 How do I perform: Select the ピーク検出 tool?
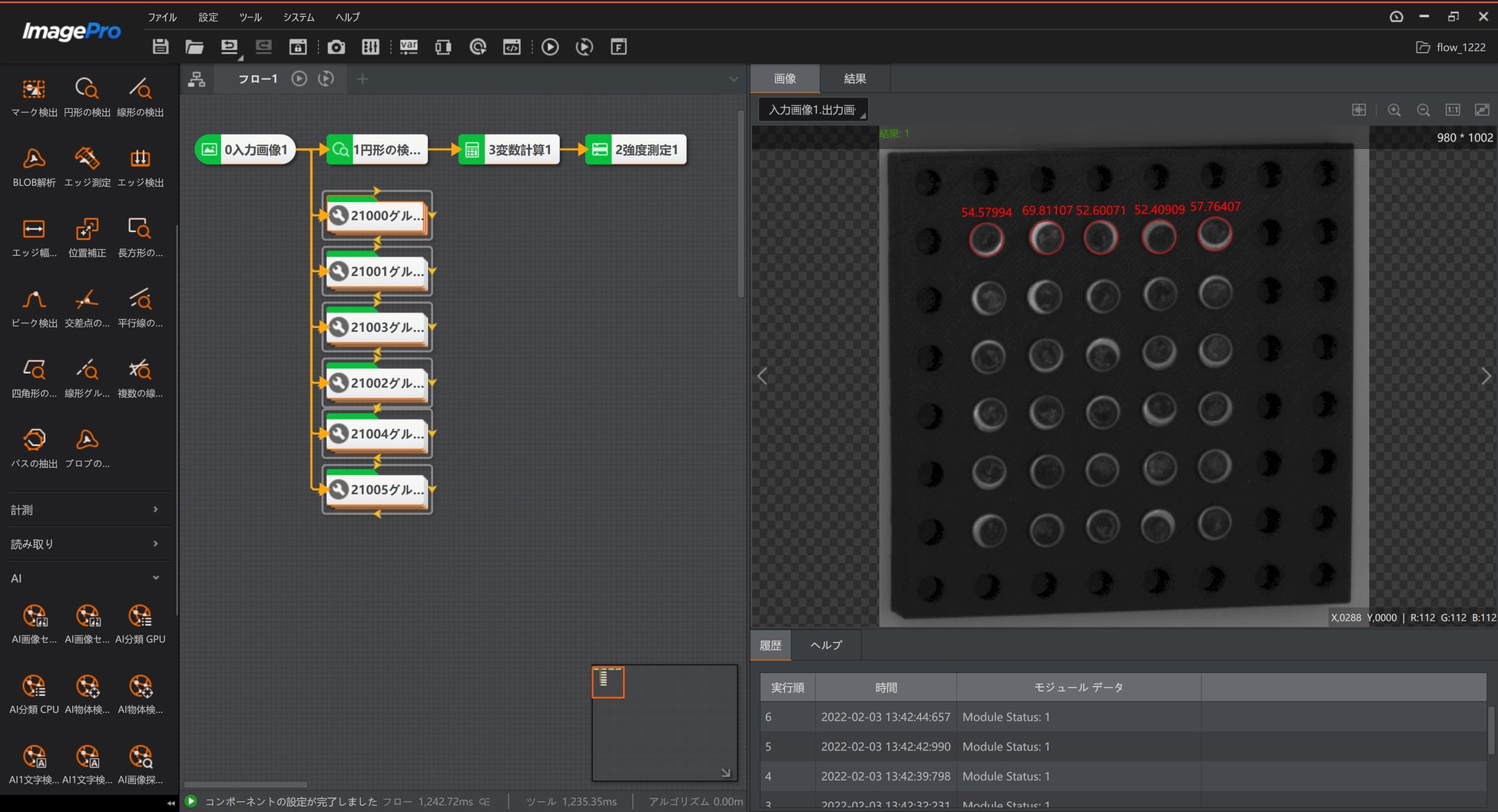click(x=34, y=308)
